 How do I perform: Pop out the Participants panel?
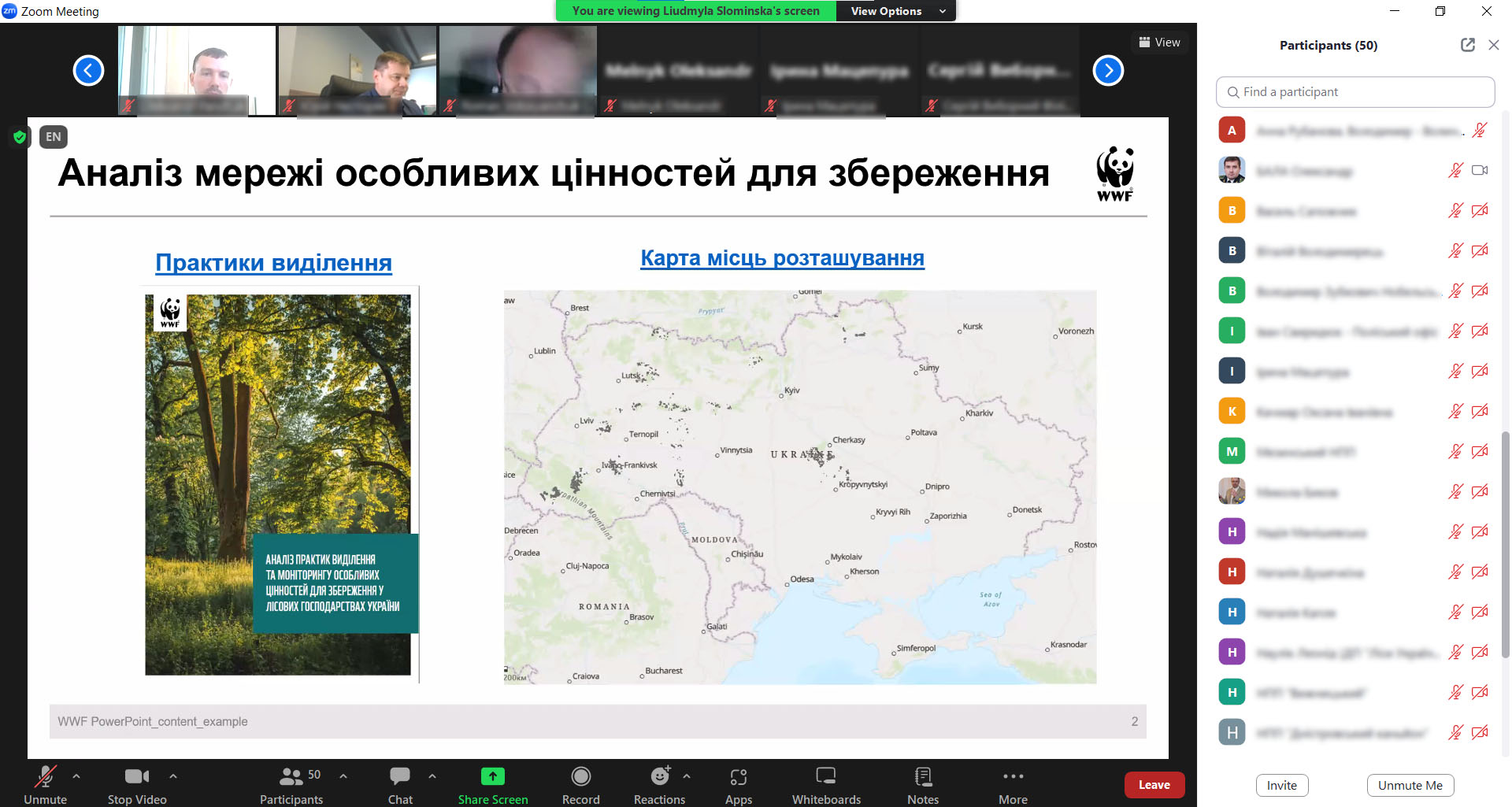[x=1467, y=45]
